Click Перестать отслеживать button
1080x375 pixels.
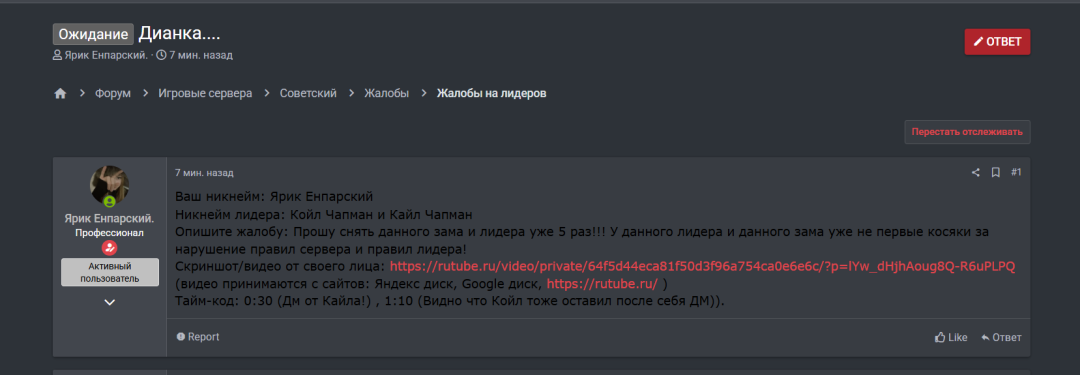tap(967, 132)
